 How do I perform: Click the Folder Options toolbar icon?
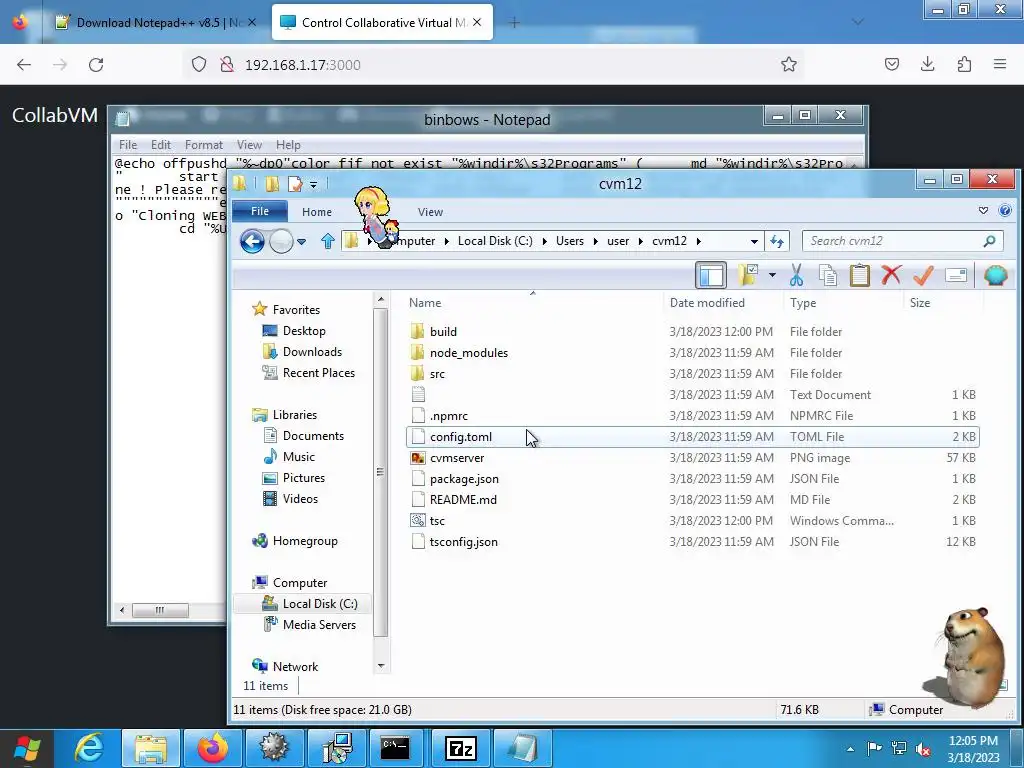coord(748,275)
